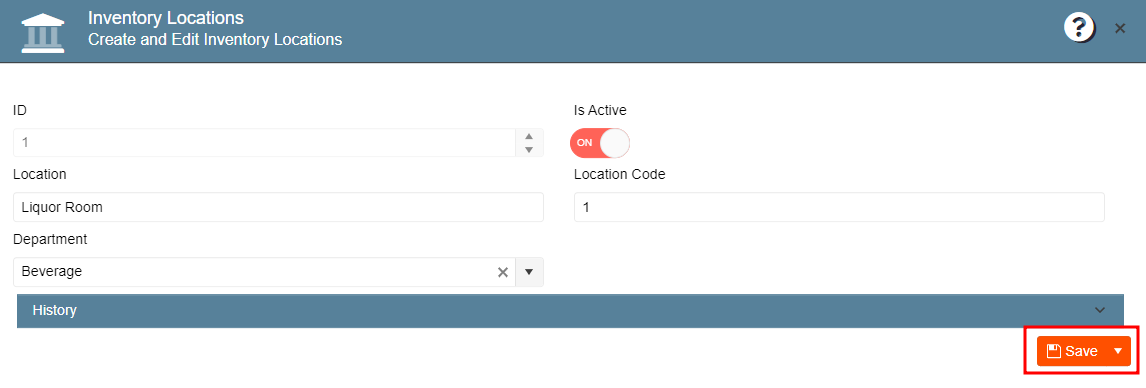The width and height of the screenshot is (1146, 388).
Task: Click the Department label
Action: point(50,239)
